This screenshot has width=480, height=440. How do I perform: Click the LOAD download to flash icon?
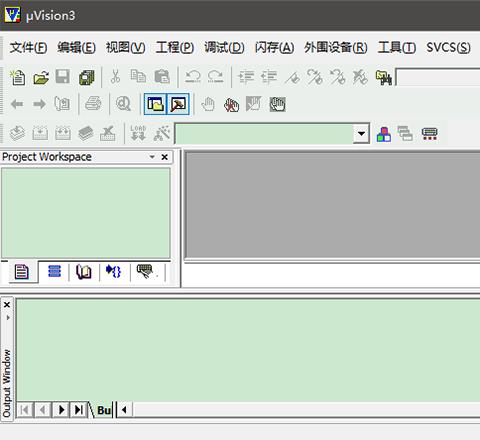click(138, 133)
